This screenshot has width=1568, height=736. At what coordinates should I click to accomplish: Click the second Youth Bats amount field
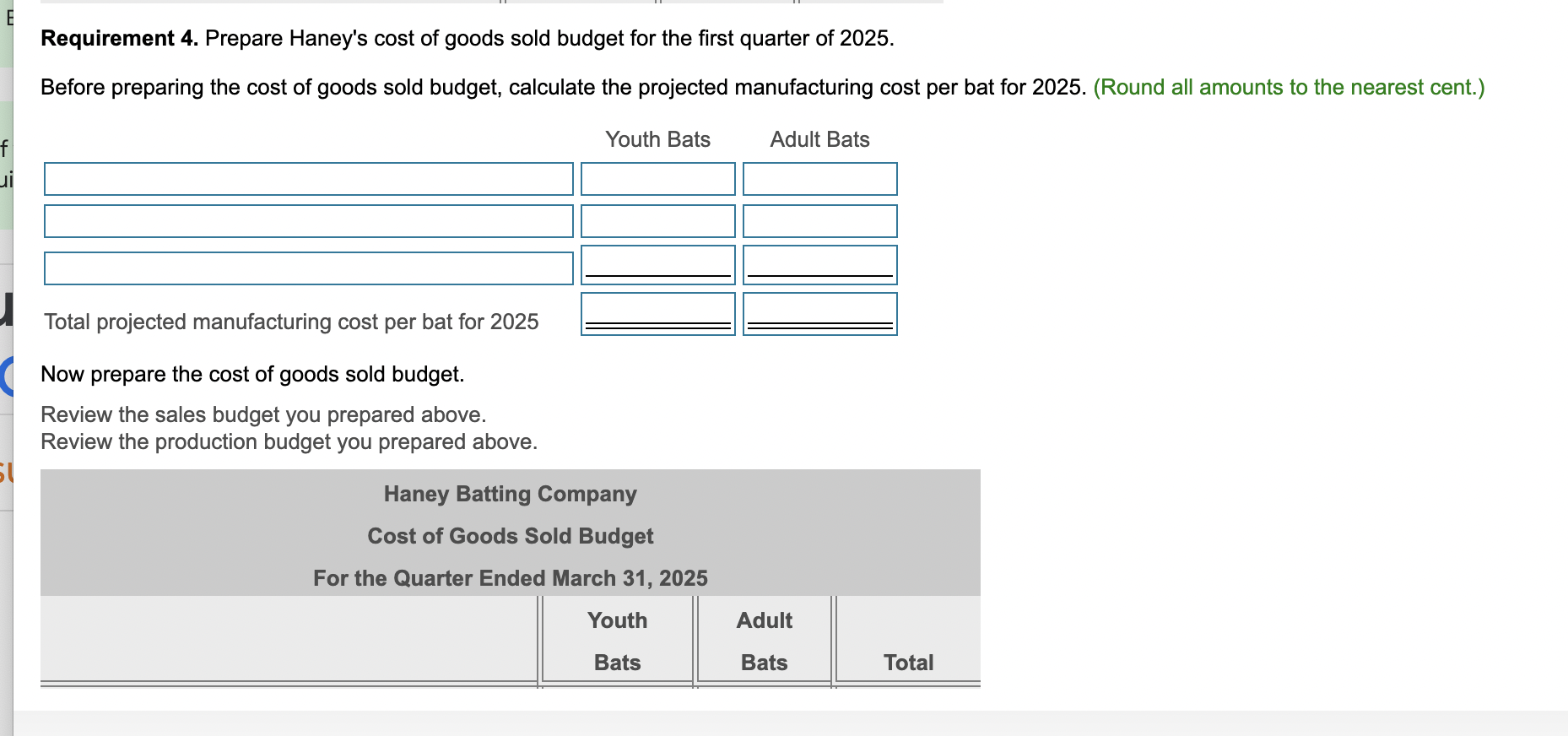[657, 221]
